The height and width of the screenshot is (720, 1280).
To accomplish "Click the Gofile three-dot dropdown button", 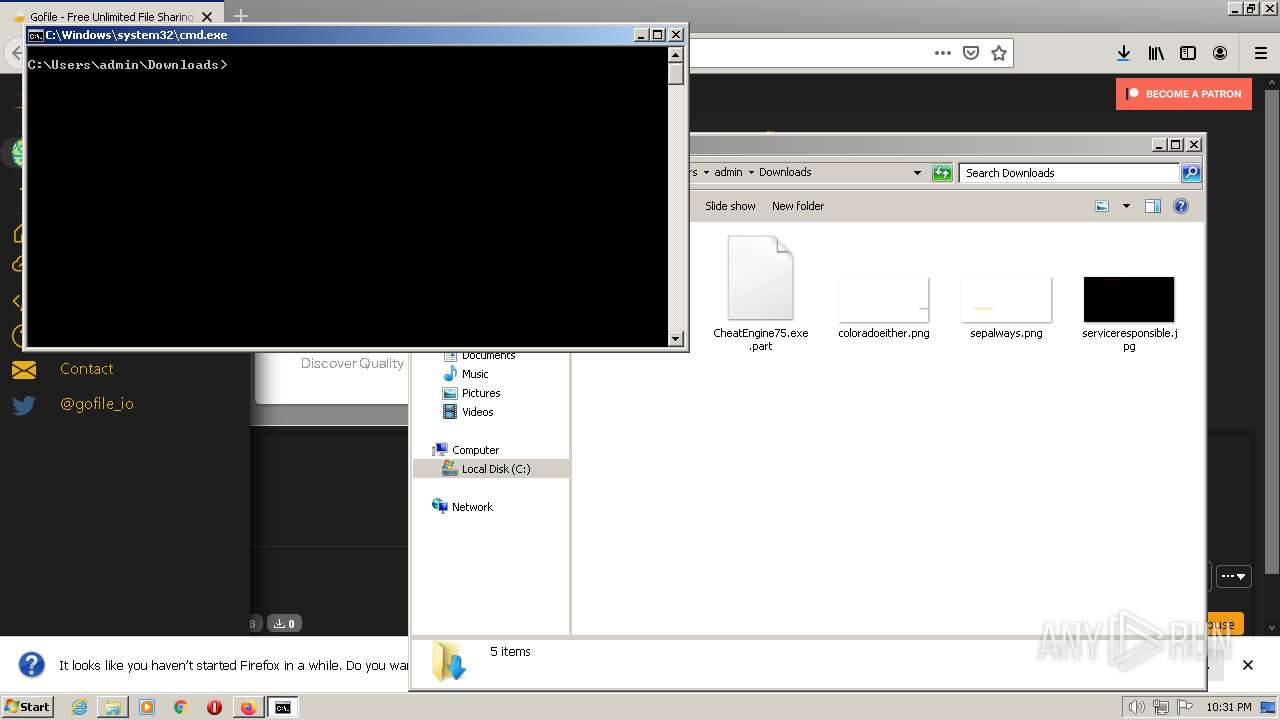I will [x=1234, y=576].
